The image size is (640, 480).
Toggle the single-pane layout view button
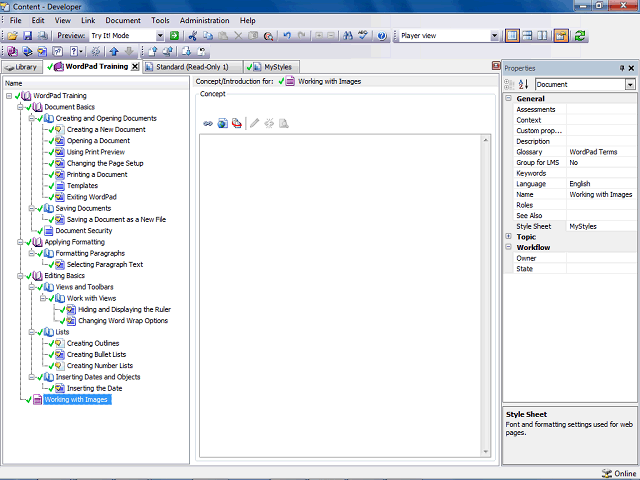(512, 36)
